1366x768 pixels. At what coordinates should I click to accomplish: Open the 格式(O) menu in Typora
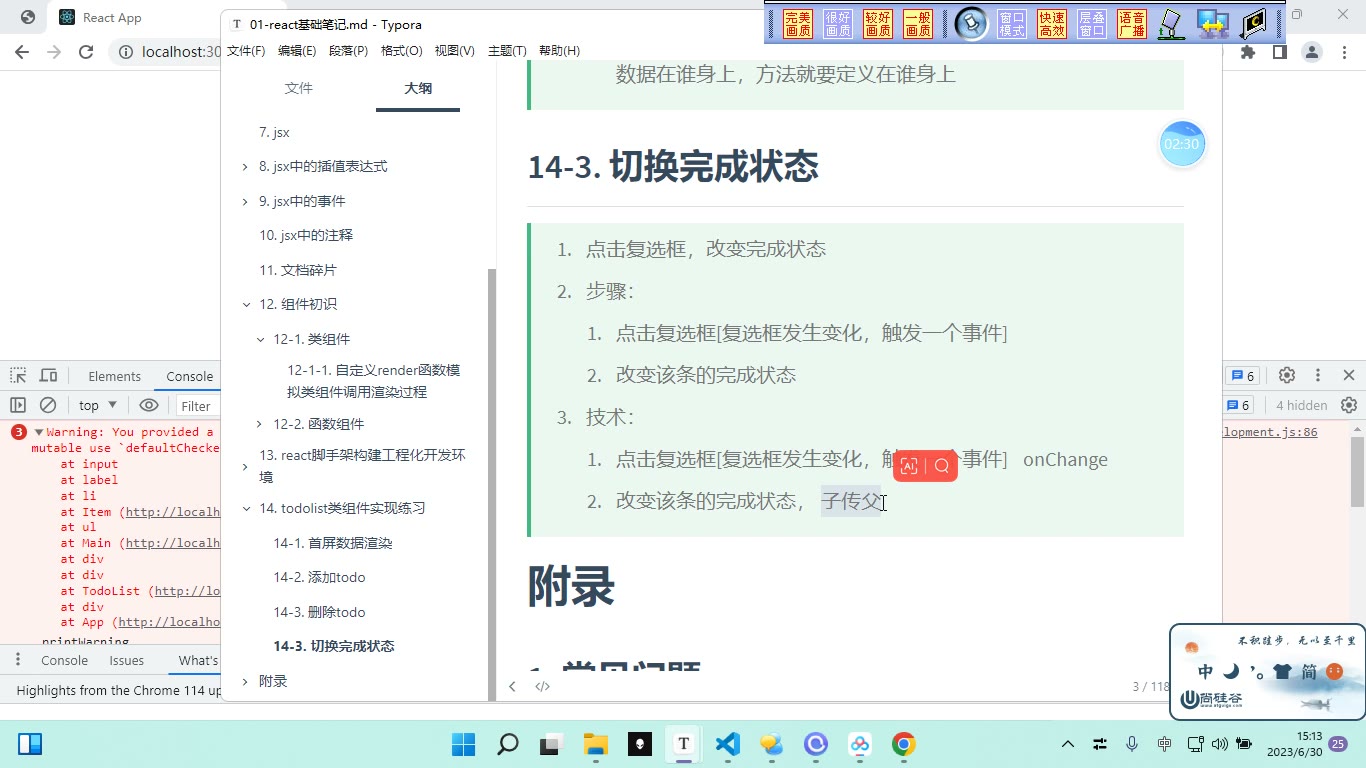click(401, 51)
